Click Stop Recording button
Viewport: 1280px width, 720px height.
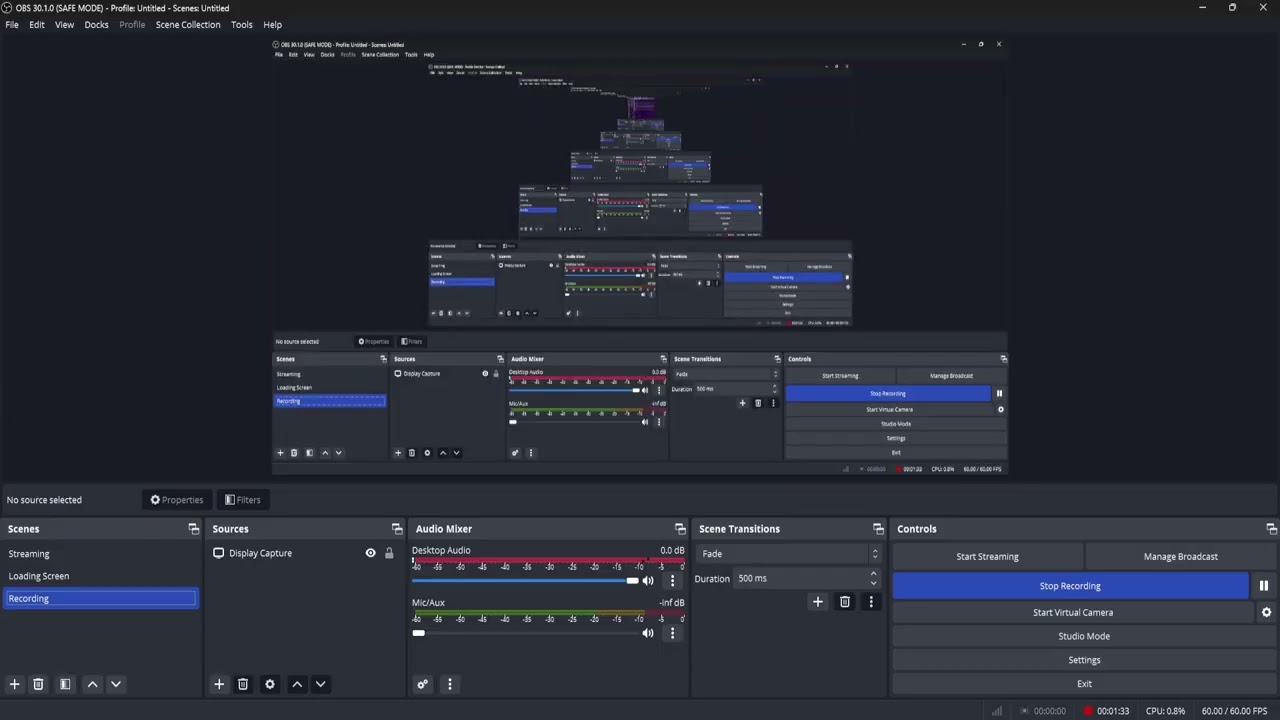(x=1070, y=586)
